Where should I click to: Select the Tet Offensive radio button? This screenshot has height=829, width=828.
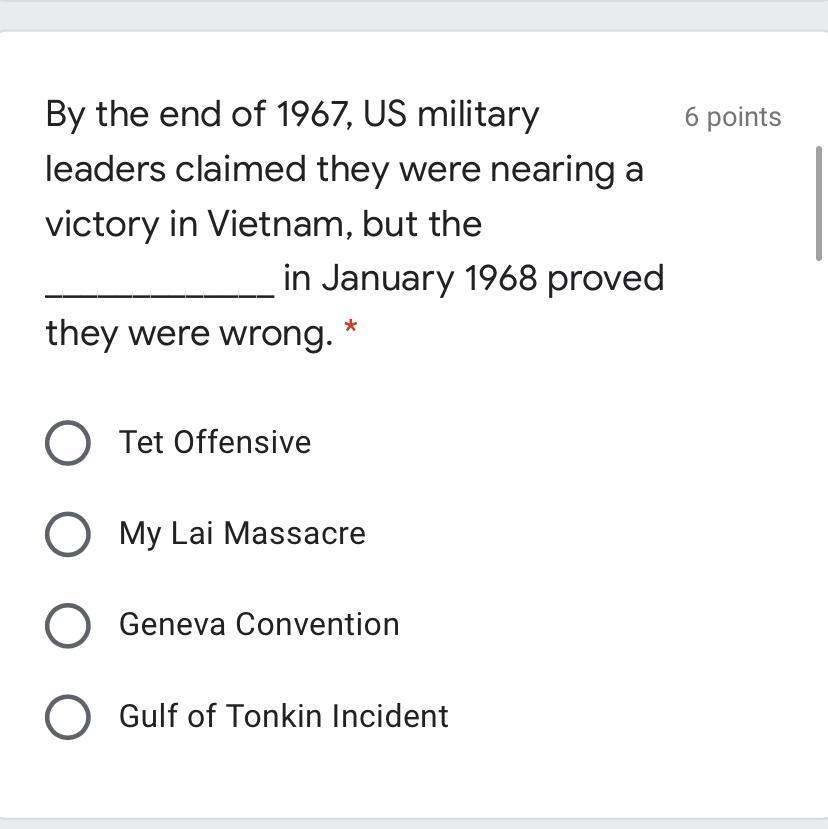click(68, 443)
